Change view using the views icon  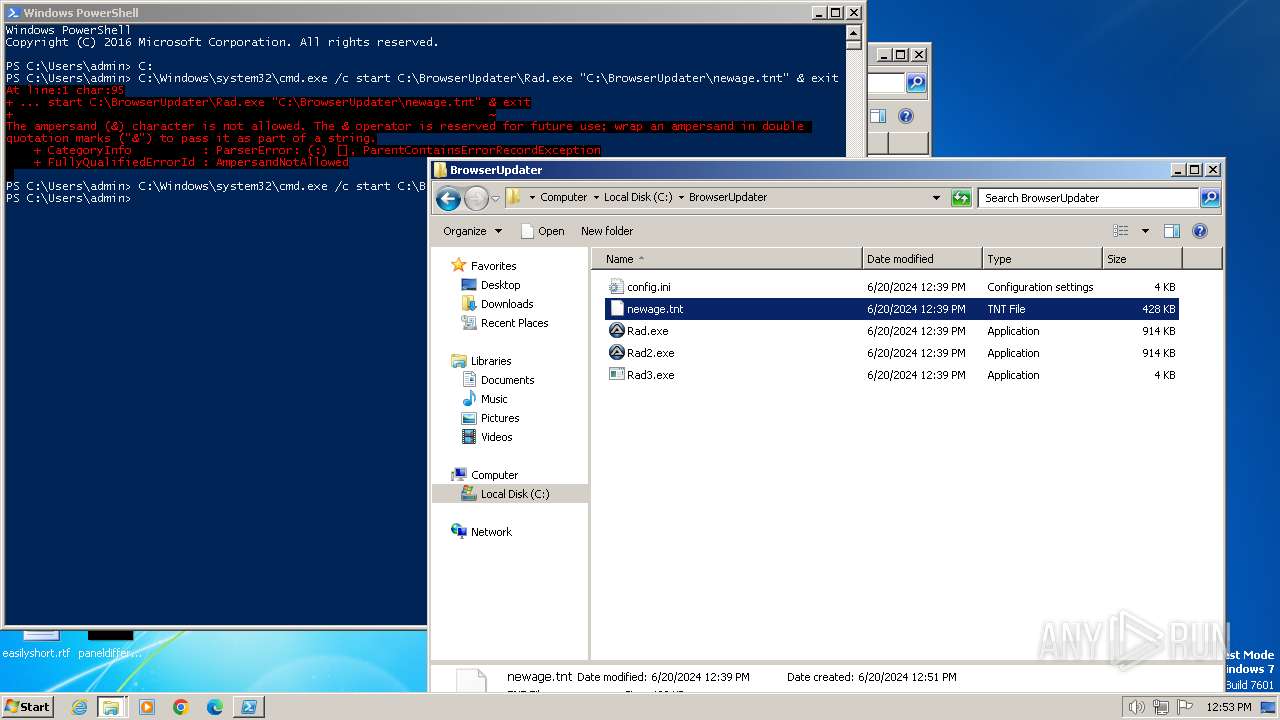[x=1120, y=231]
